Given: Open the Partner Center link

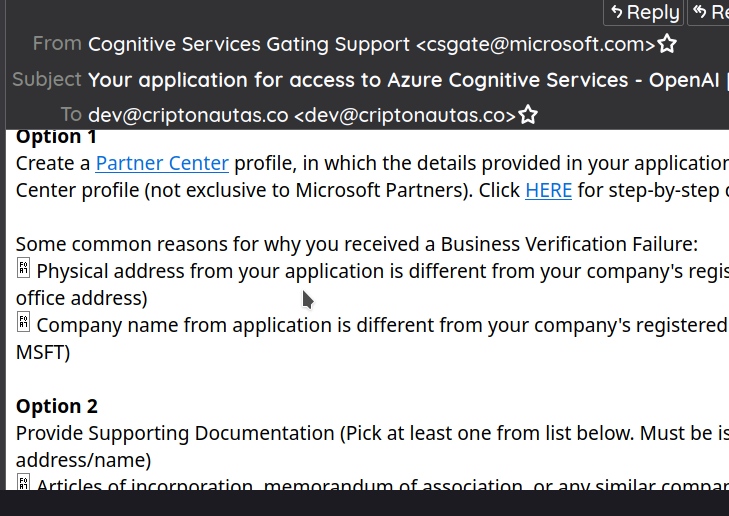Looking at the screenshot, I should (162, 163).
